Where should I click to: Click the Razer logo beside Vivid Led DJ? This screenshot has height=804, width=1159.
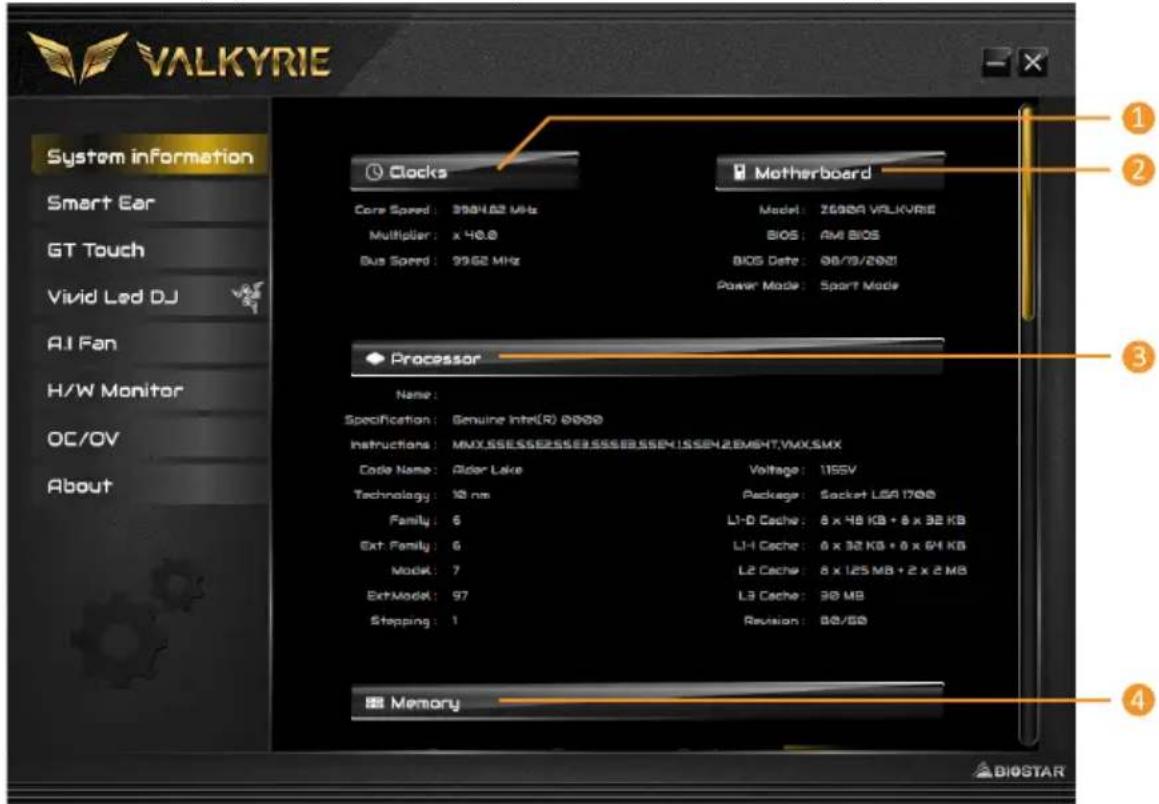pyautogui.click(x=248, y=297)
